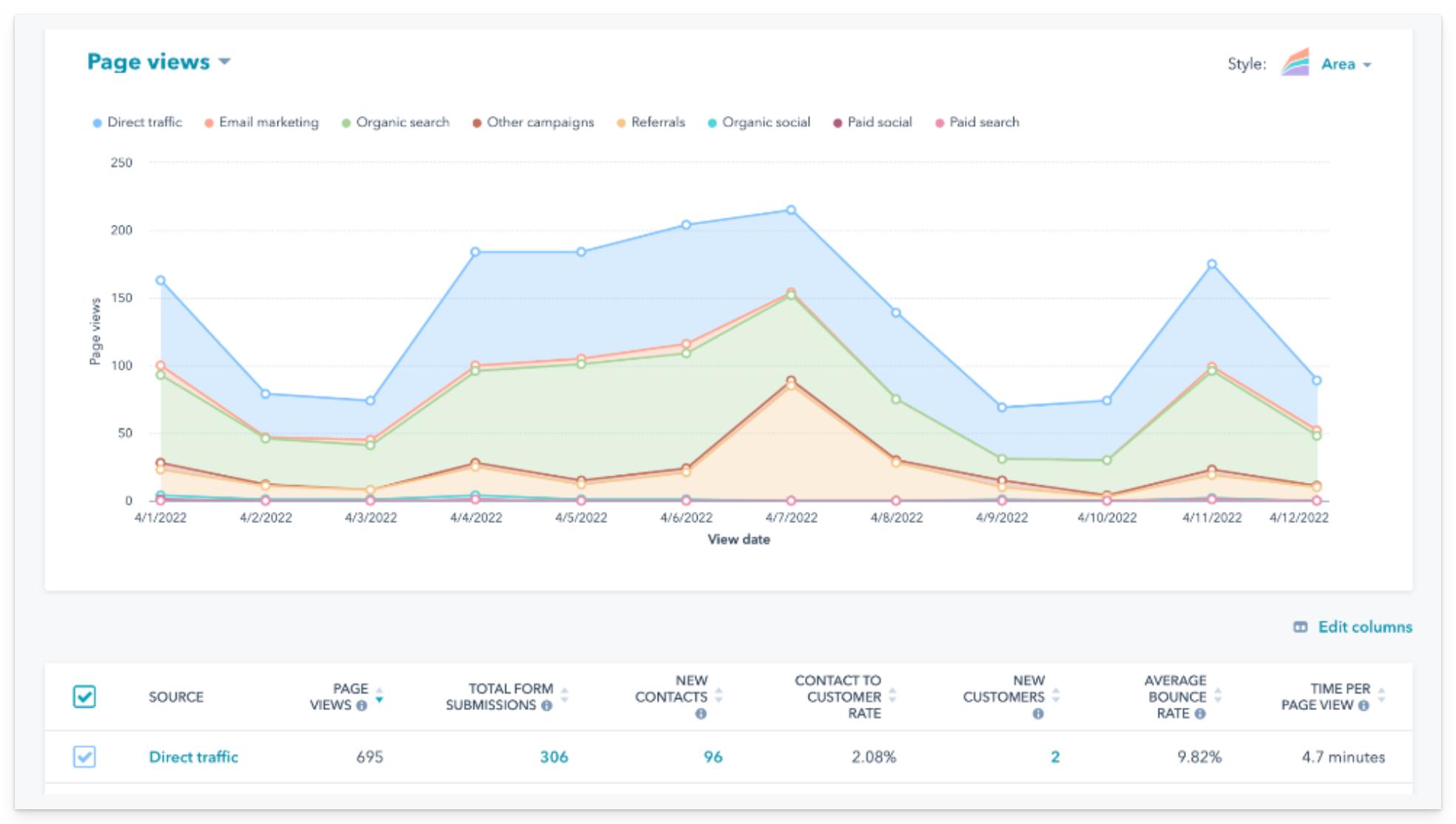
Task: Click the Direct traffic source link
Action: pos(194,757)
